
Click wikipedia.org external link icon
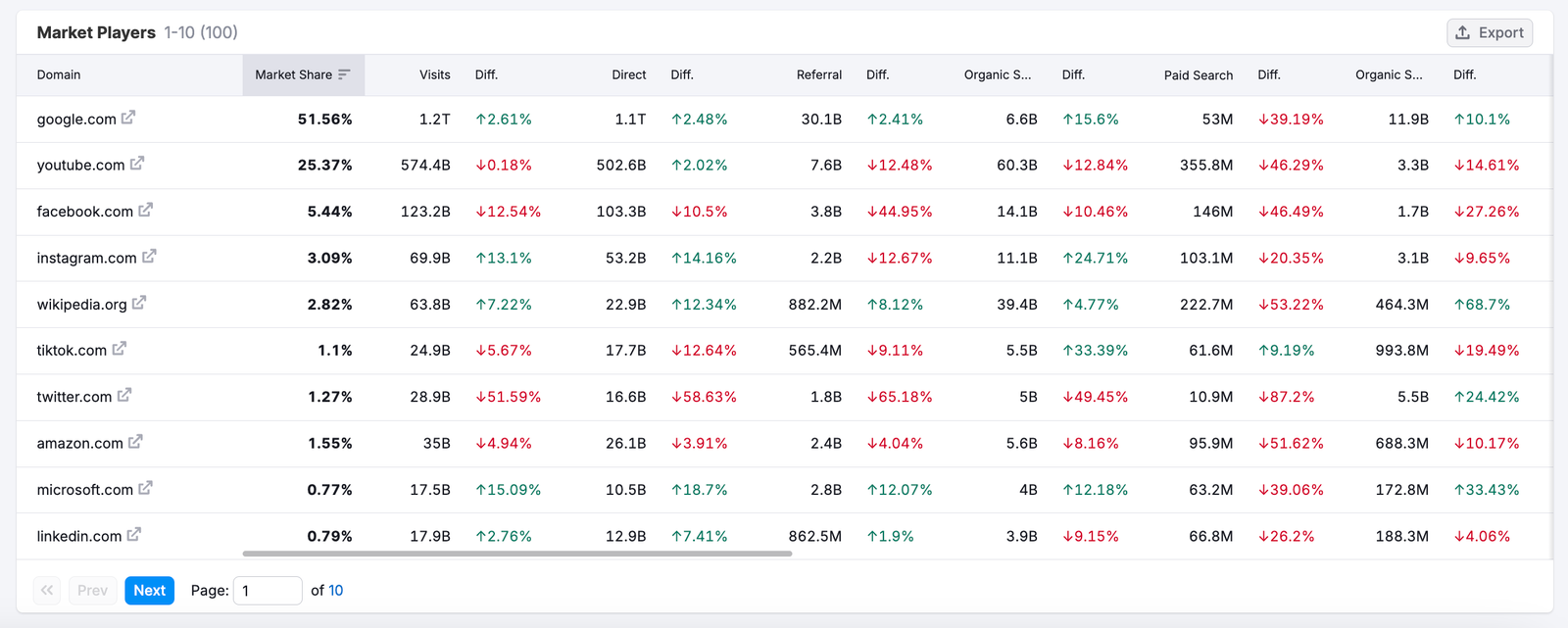point(139,303)
